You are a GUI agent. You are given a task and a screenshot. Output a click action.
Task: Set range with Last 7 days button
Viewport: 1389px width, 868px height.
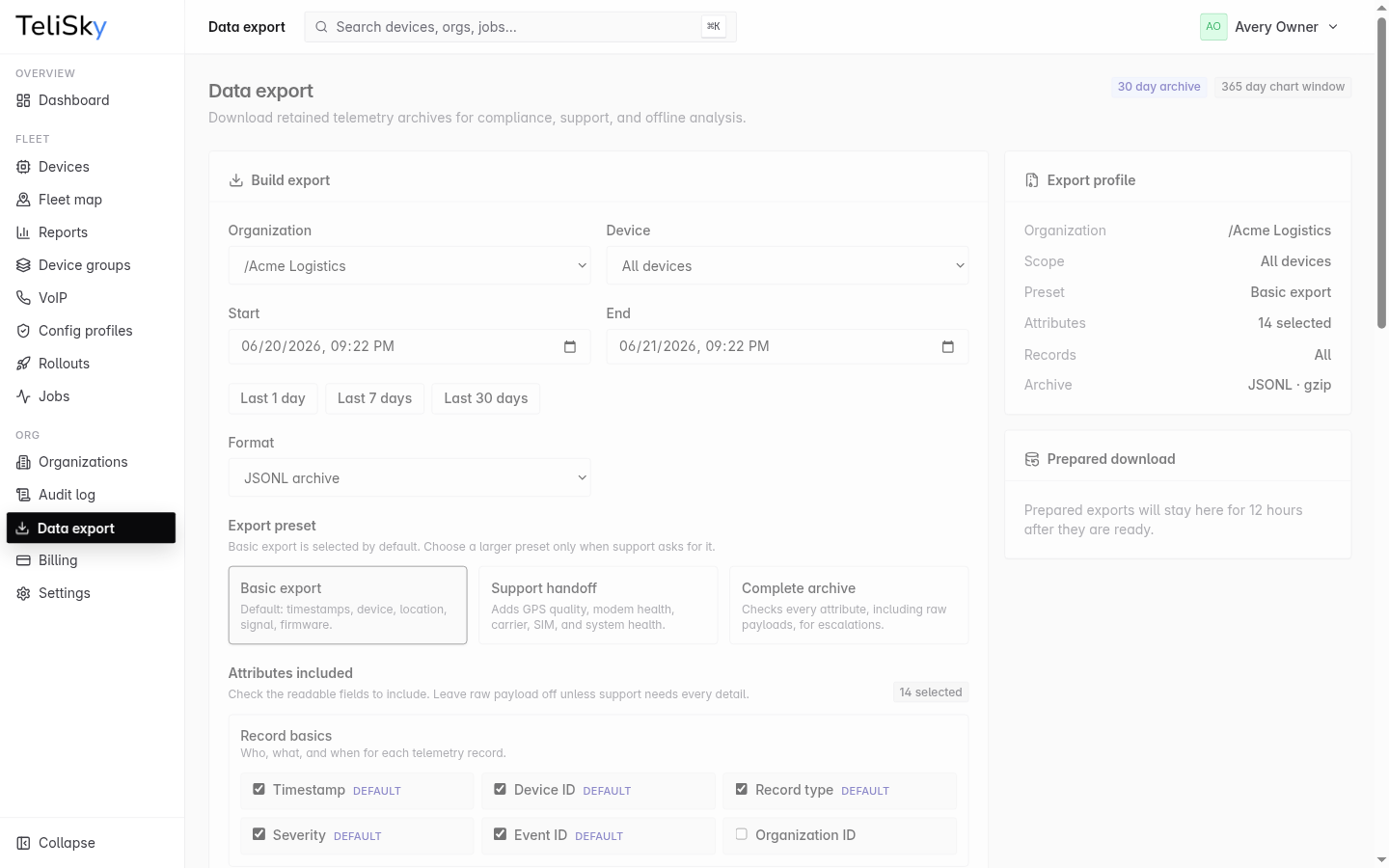374,398
